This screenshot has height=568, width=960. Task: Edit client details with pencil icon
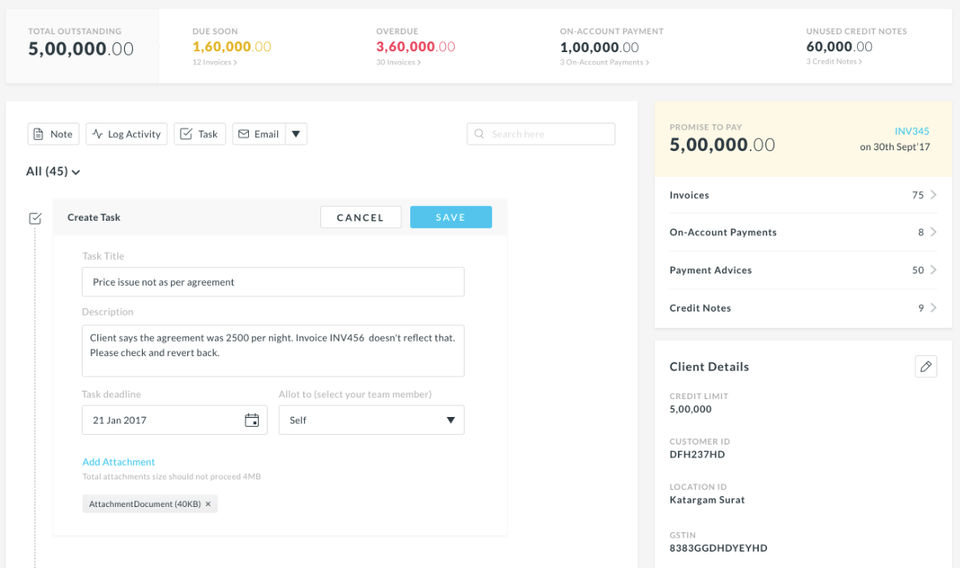click(x=926, y=367)
